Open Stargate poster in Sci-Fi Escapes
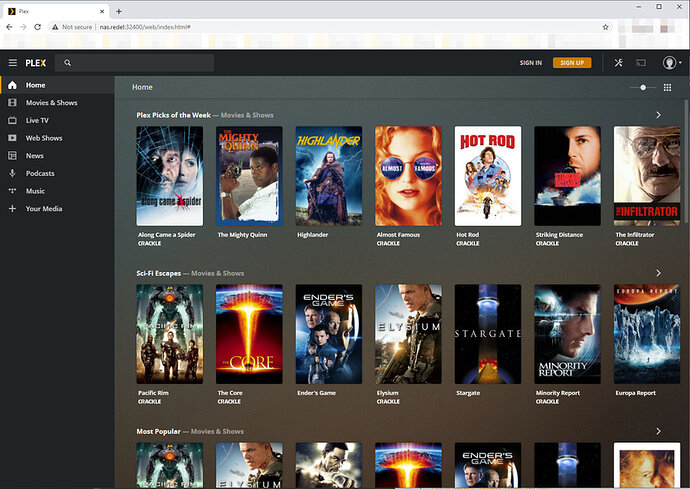Image resolution: width=690 pixels, height=489 pixels. click(488, 334)
